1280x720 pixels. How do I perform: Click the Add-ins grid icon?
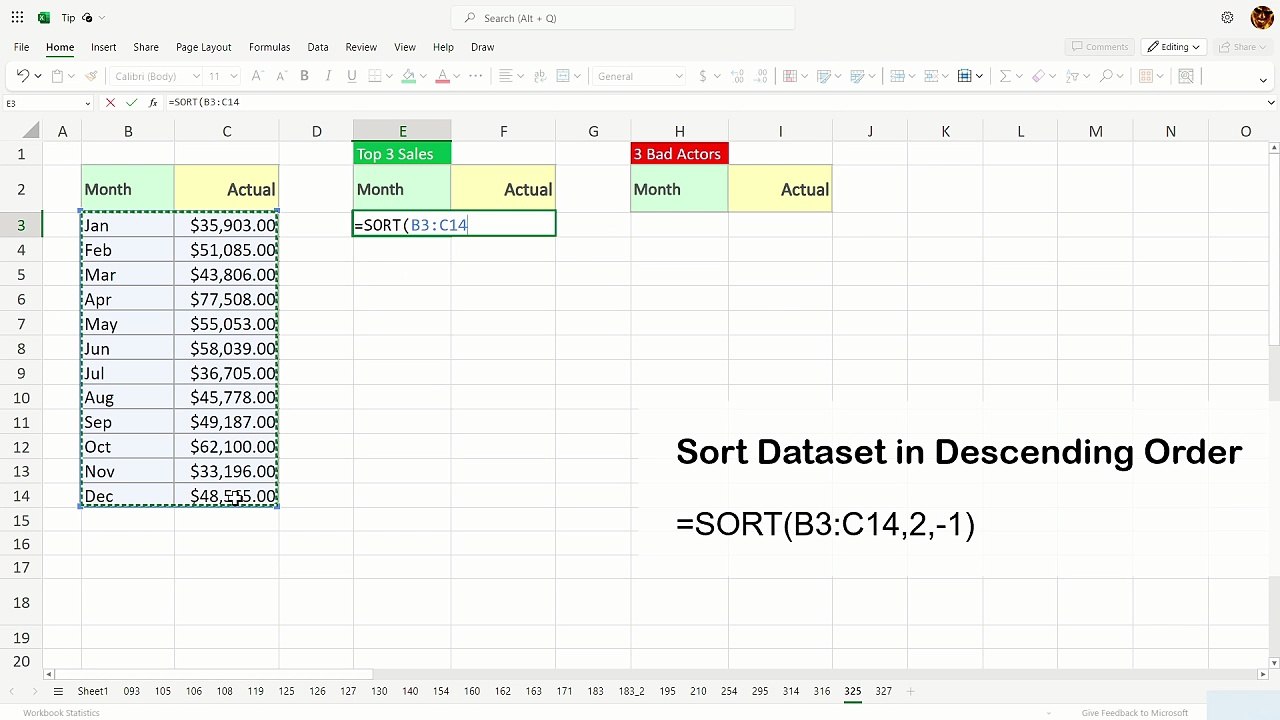click(1146, 76)
